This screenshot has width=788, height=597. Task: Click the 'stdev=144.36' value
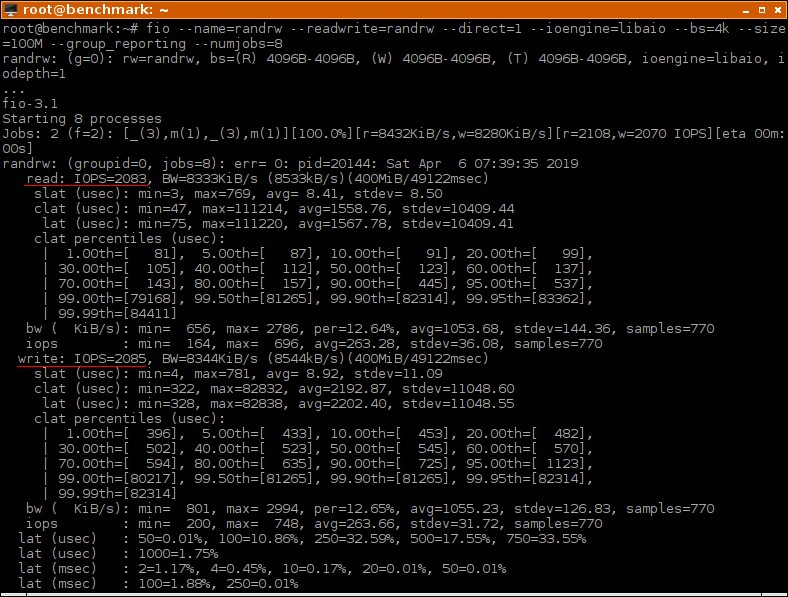[x=562, y=329]
